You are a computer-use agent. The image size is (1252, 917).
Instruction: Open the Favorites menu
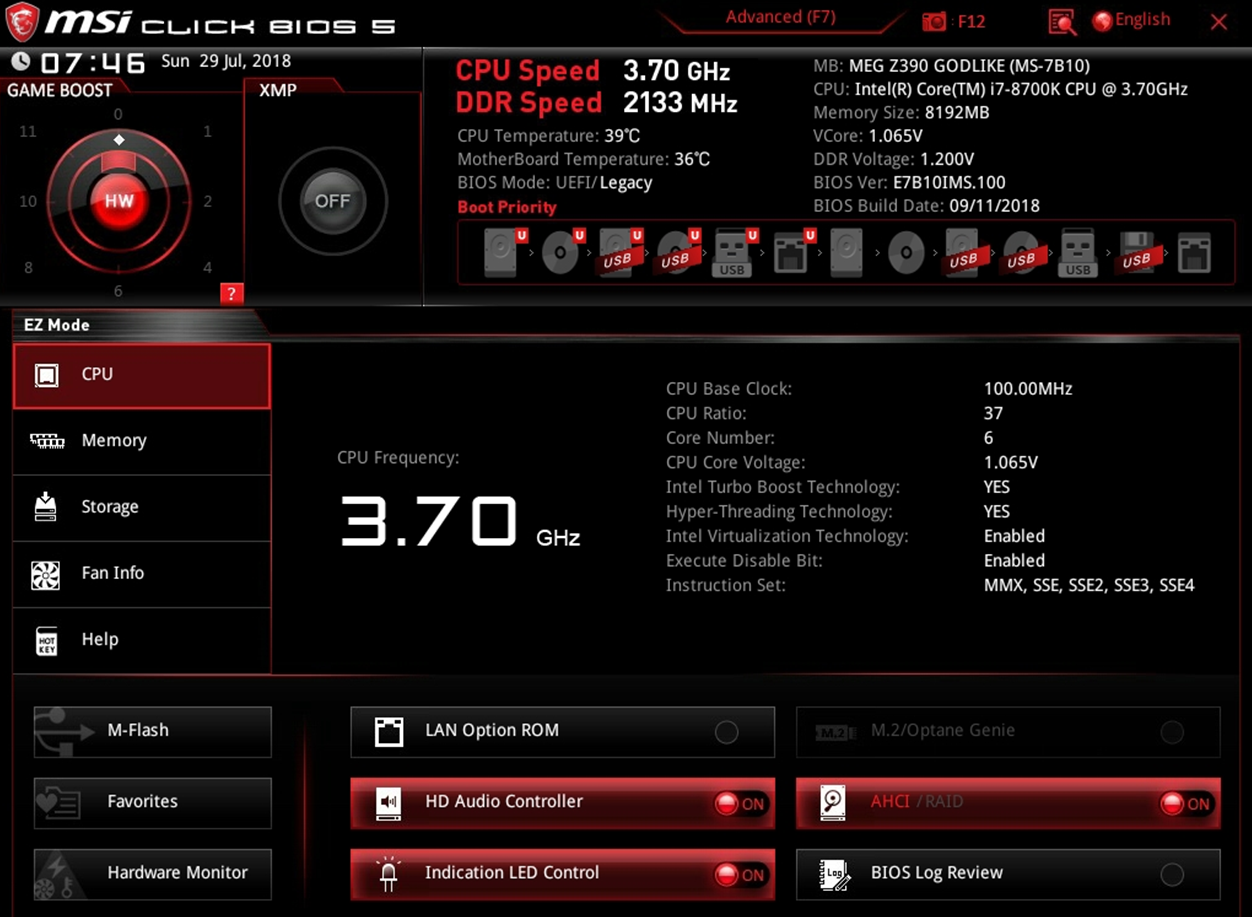click(152, 802)
